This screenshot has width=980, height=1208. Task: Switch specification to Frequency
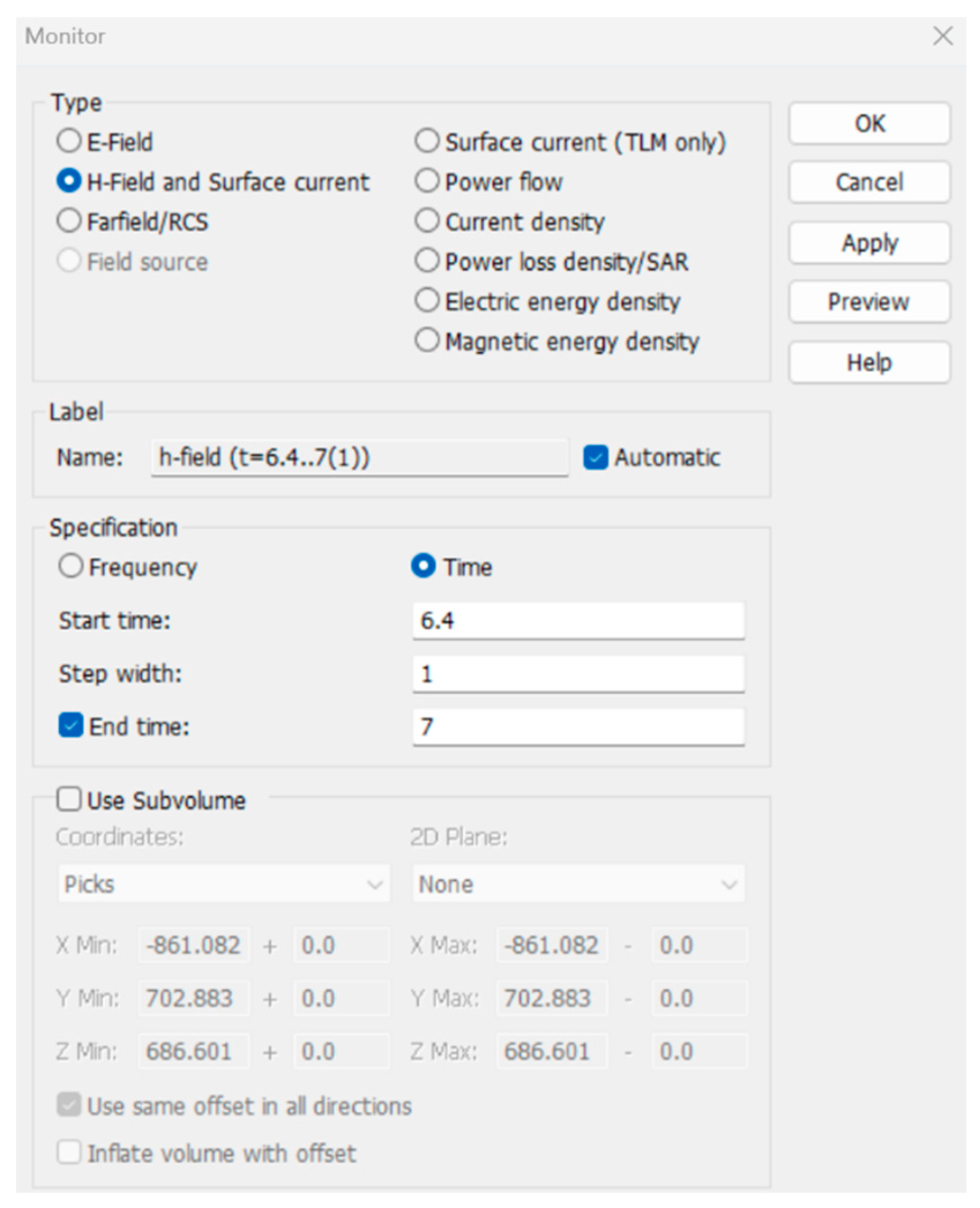tap(70, 566)
